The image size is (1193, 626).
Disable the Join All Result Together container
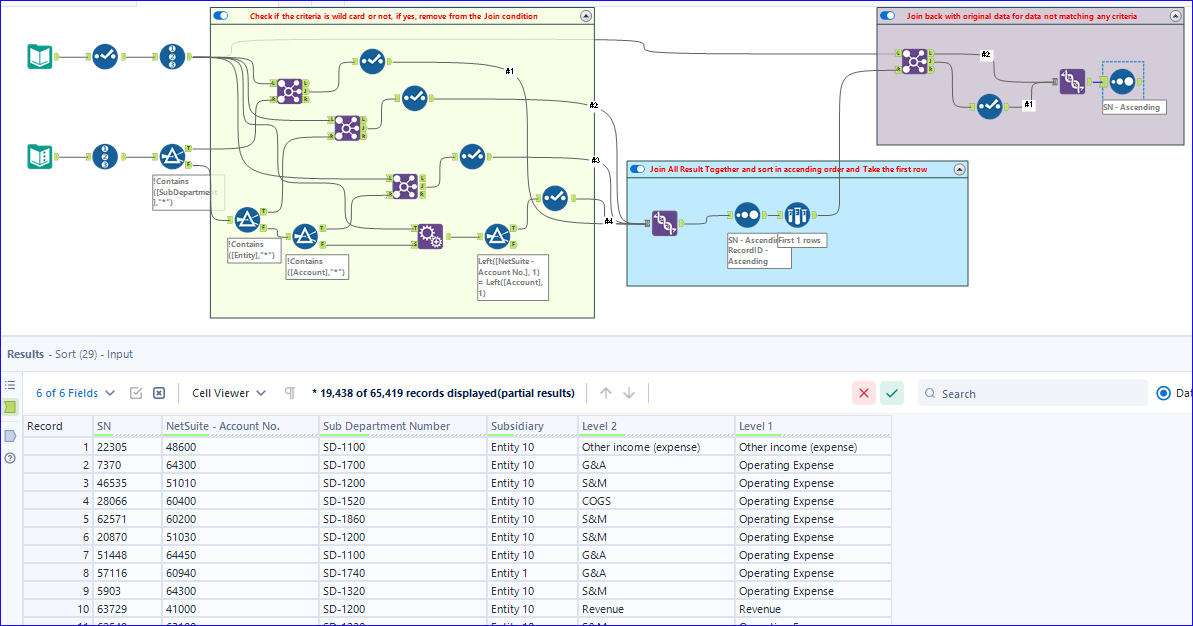637,169
